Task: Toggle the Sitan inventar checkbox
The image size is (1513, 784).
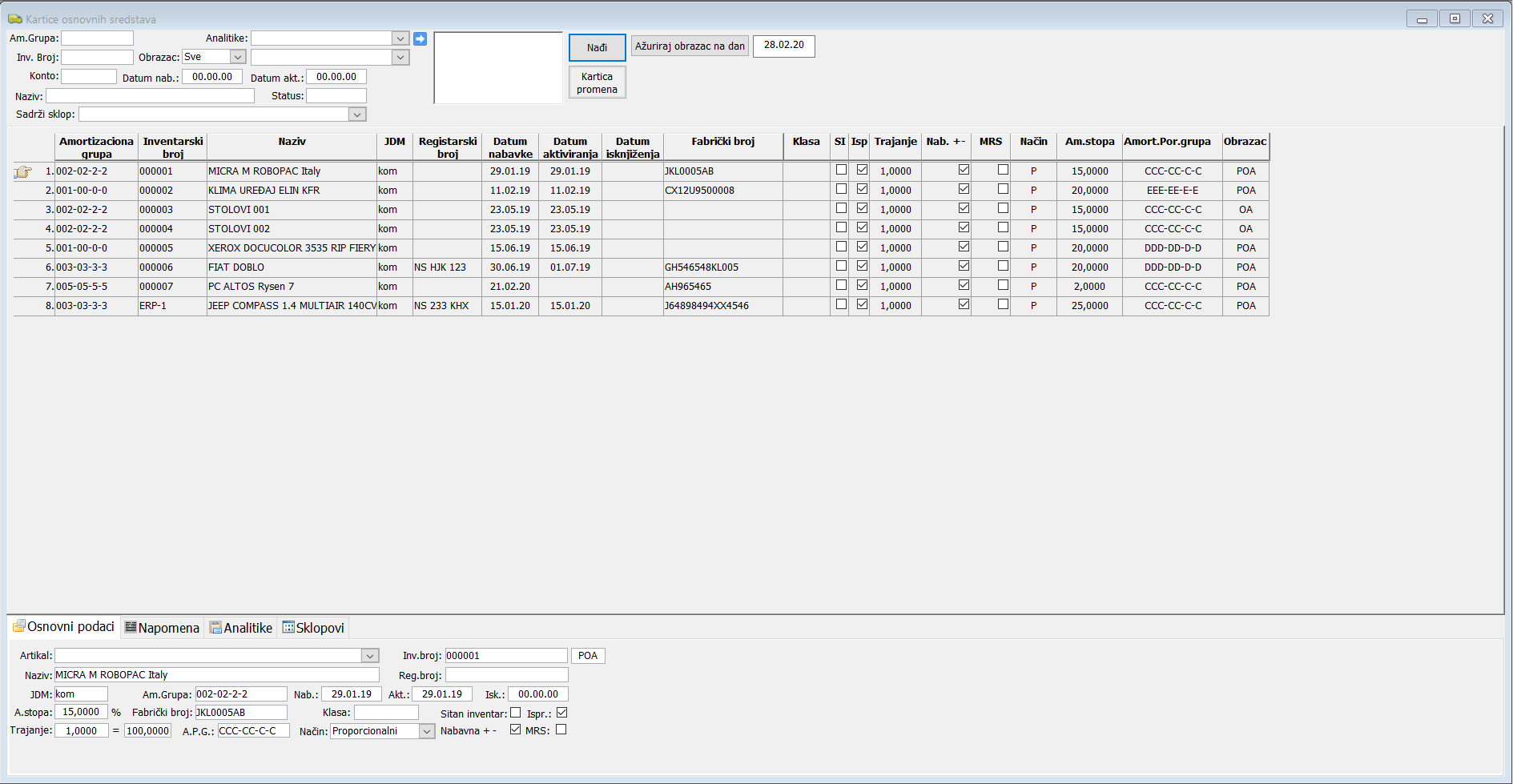Action: pos(515,713)
